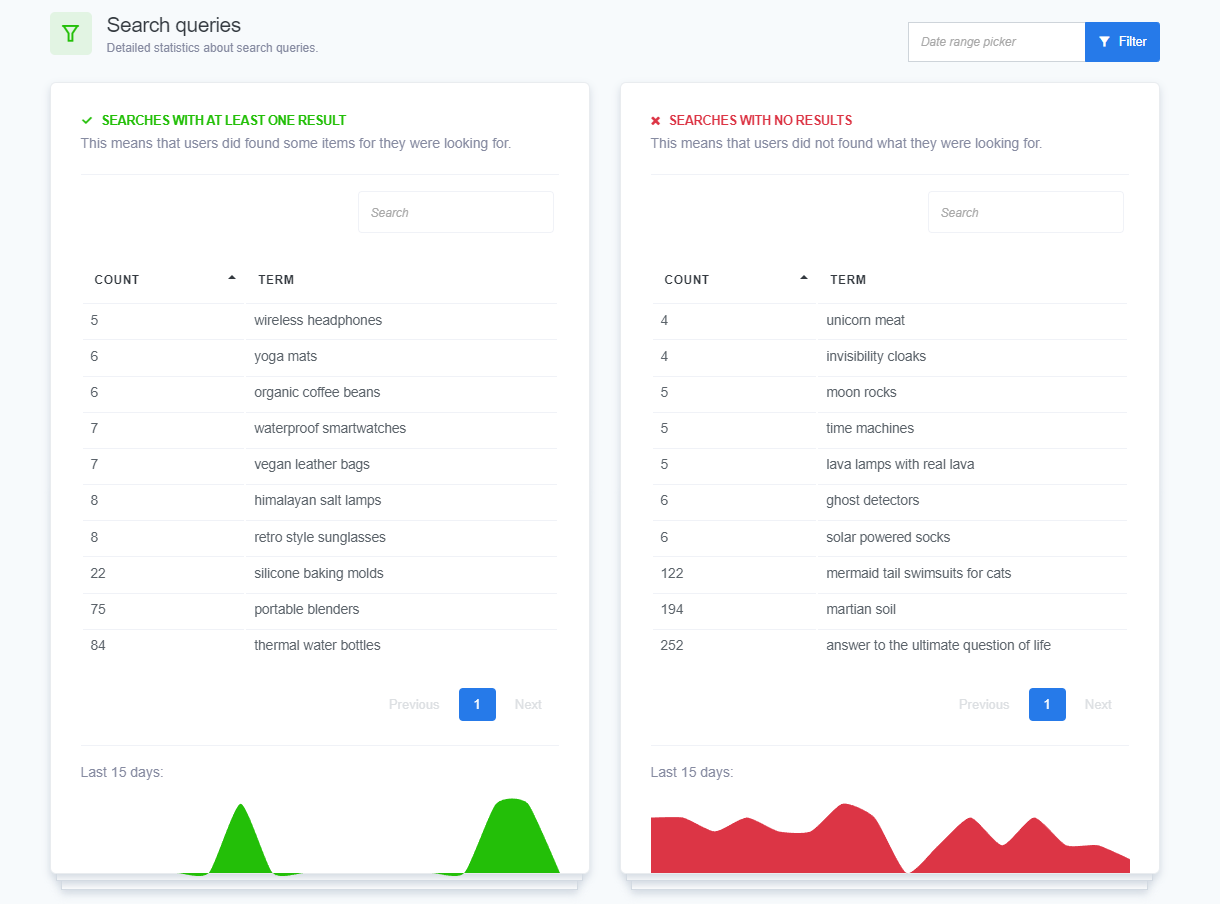This screenshot has height=904, width=1220.
Task: Select the 'yoga mats' row
Action: pyautogui.click(x=320, y=356)
